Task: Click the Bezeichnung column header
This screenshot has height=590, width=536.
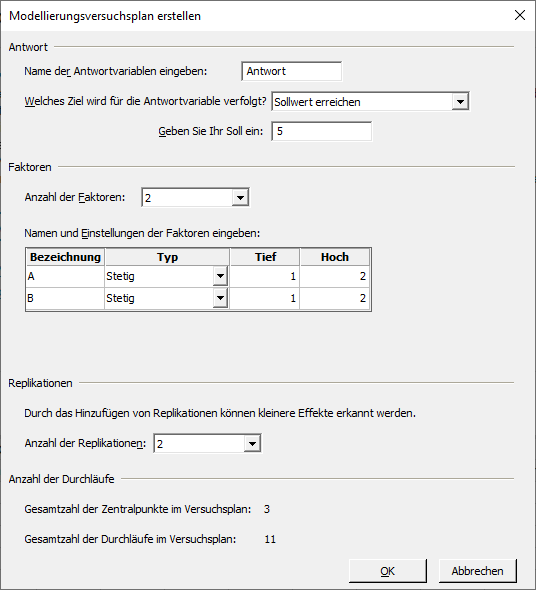Action: tap(65, 257)
